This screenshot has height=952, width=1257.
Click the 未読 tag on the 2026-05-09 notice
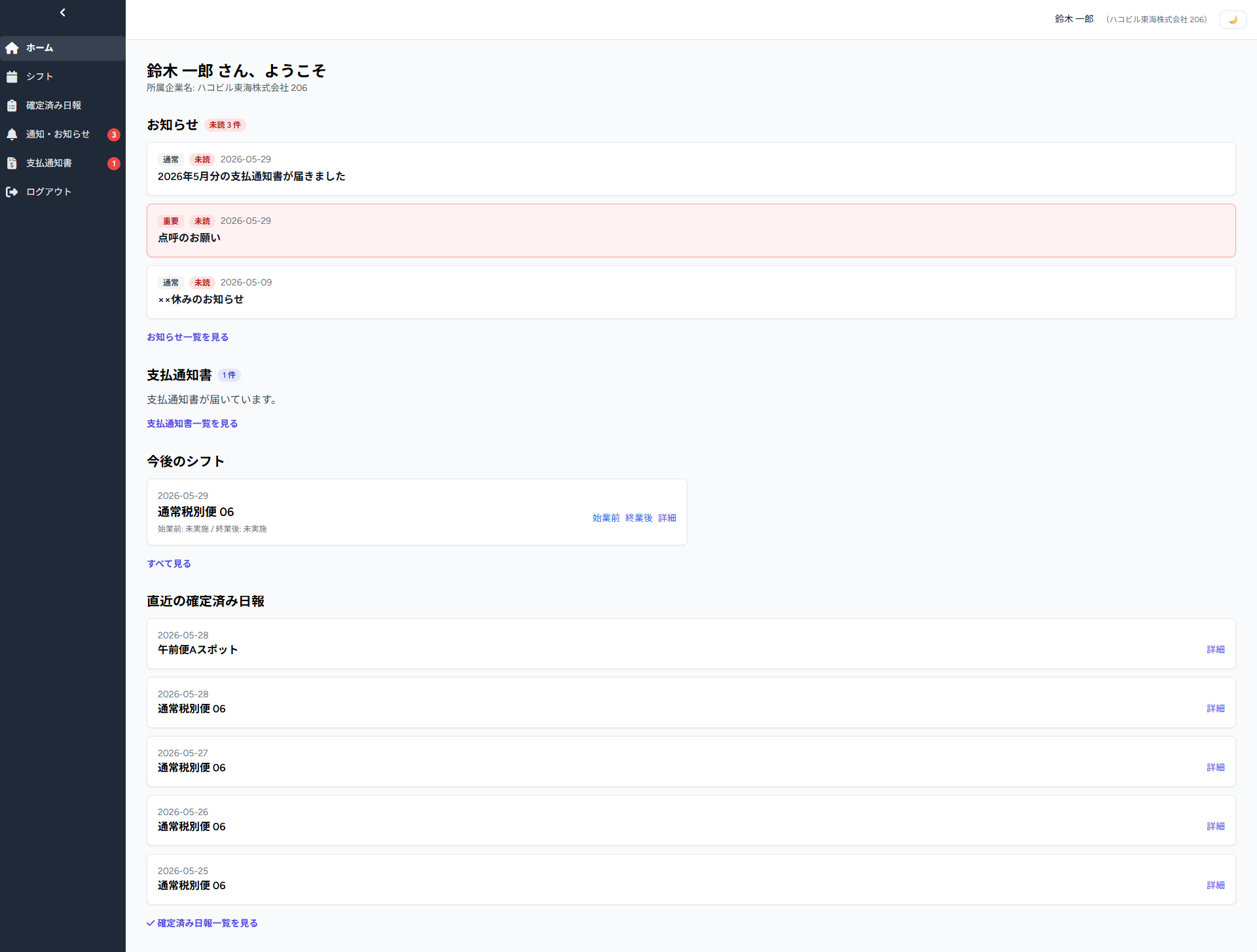202,283
